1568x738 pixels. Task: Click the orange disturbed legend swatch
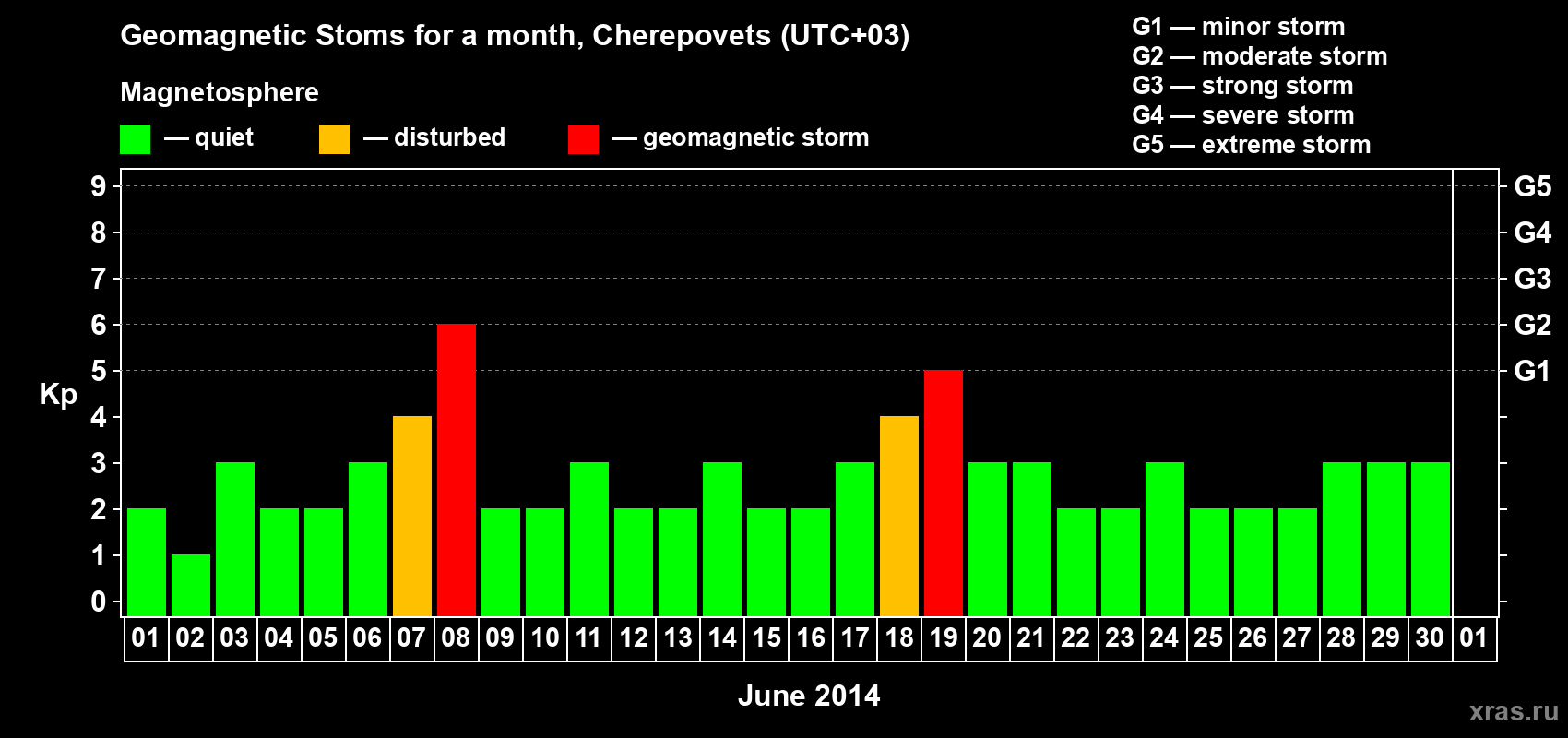(x=334, y=139)
